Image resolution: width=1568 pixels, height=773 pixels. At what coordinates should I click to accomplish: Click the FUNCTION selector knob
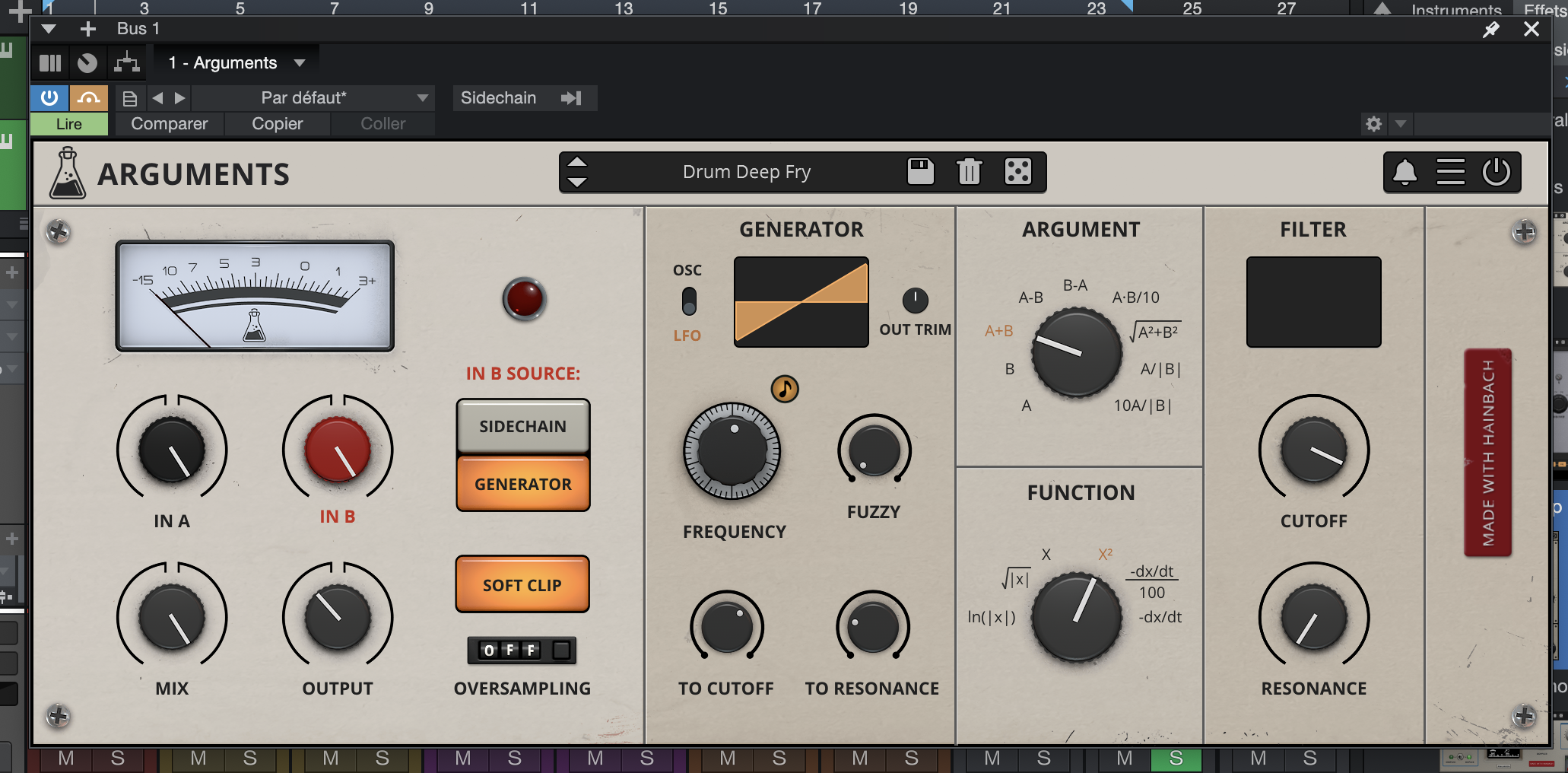[1077, 616]
